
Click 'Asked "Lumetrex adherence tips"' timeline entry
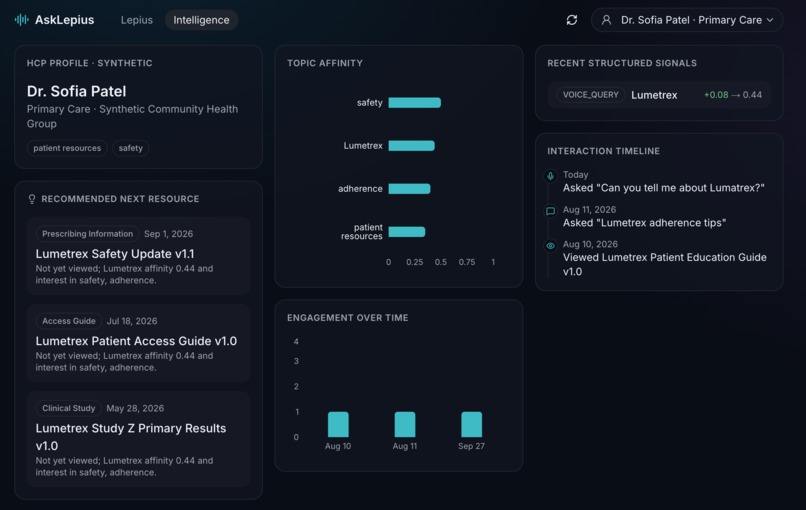(x=645, y=223)
